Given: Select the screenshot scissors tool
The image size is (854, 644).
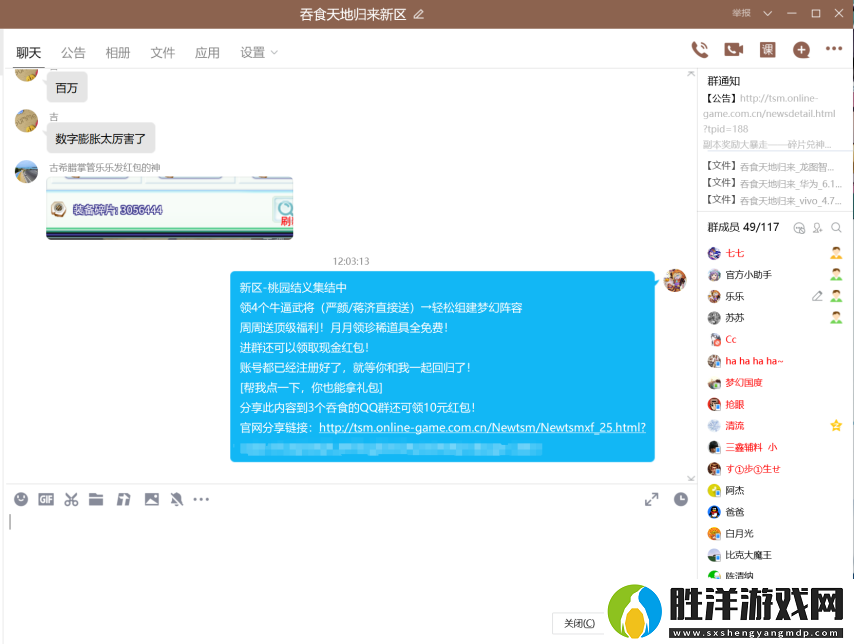Looking at the screenshot, I should click(x=71, y=499).
